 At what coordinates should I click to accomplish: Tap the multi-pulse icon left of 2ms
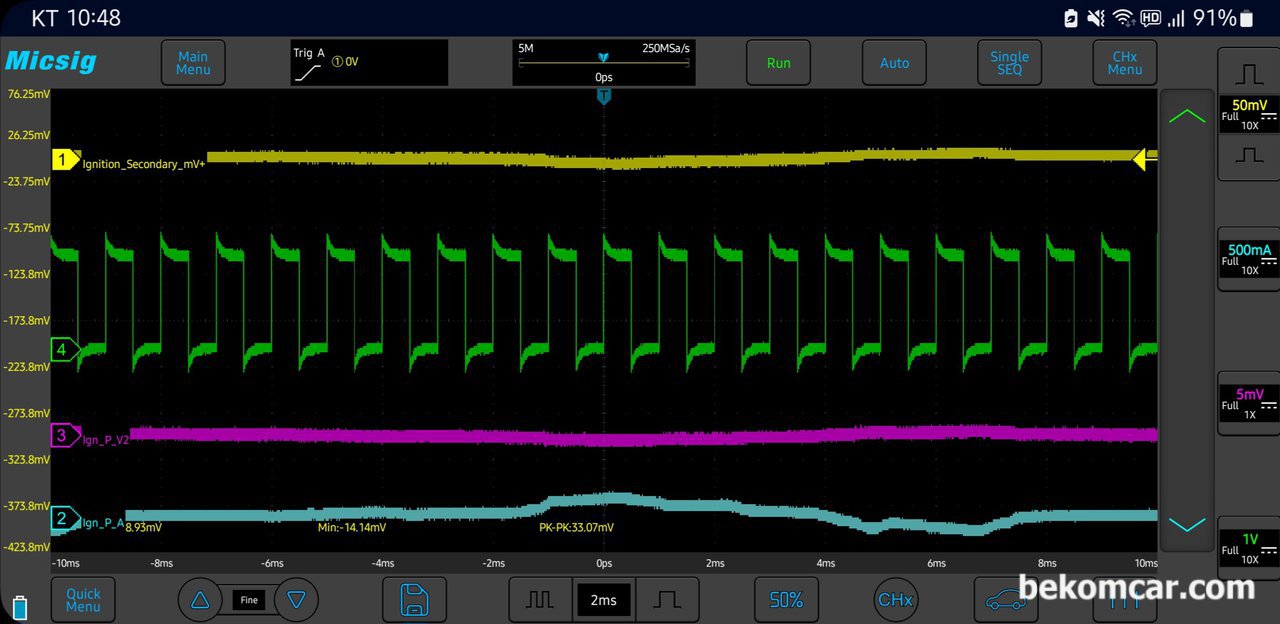(x=540, y=600)
